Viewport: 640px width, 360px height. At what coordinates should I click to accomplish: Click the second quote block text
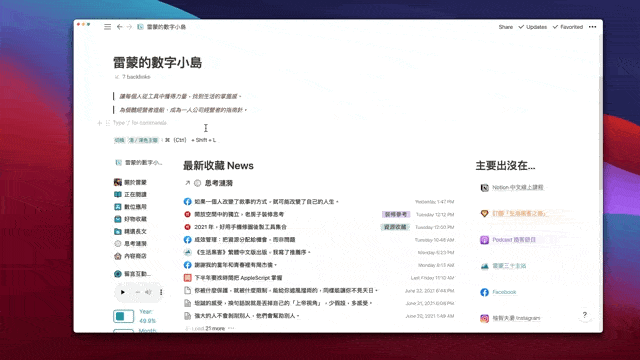[x=183, y=110]
